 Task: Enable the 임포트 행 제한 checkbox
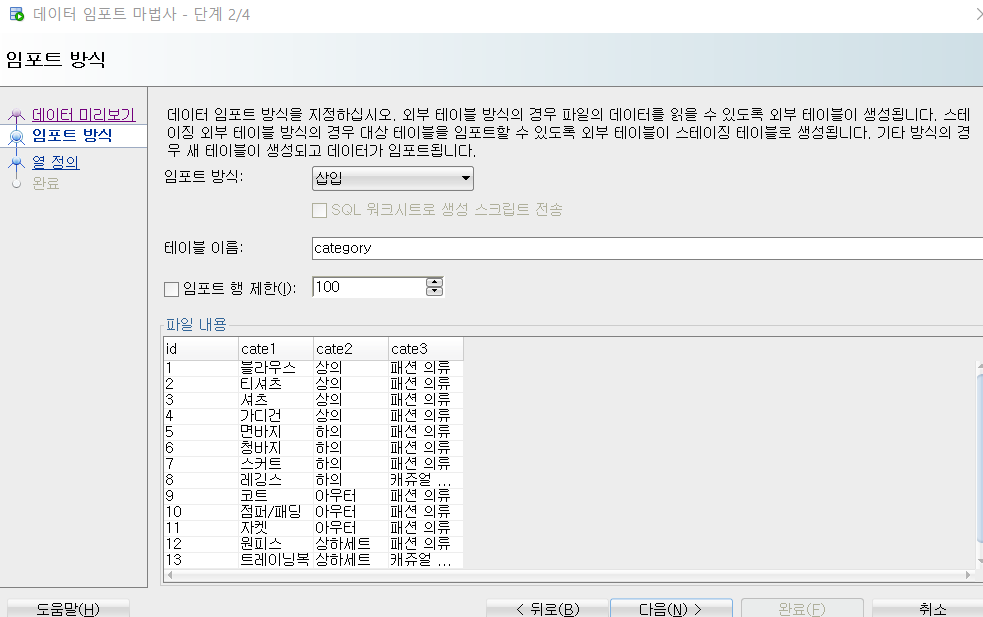[171, 289]
